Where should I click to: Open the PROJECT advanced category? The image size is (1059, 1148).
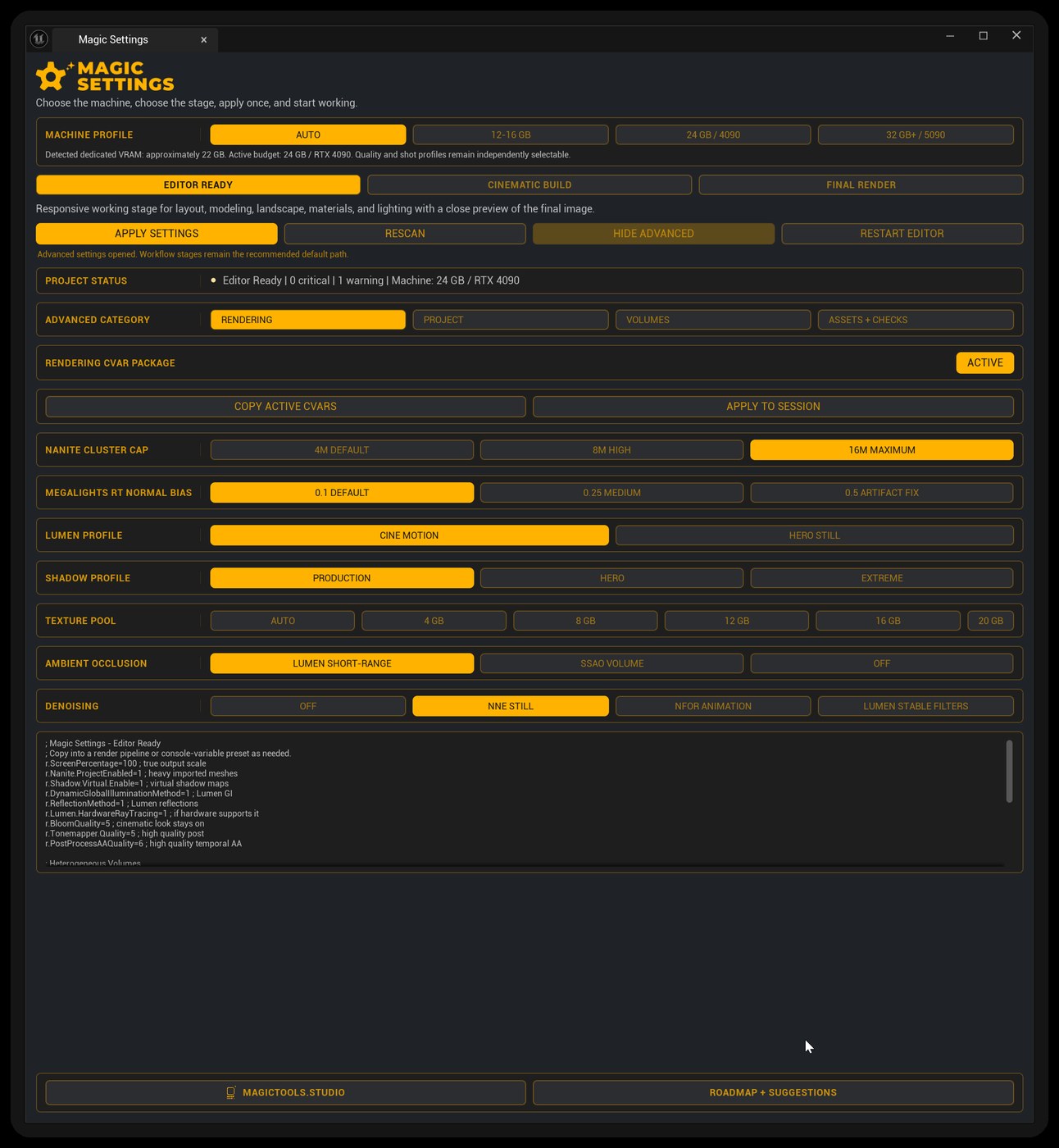511,320
